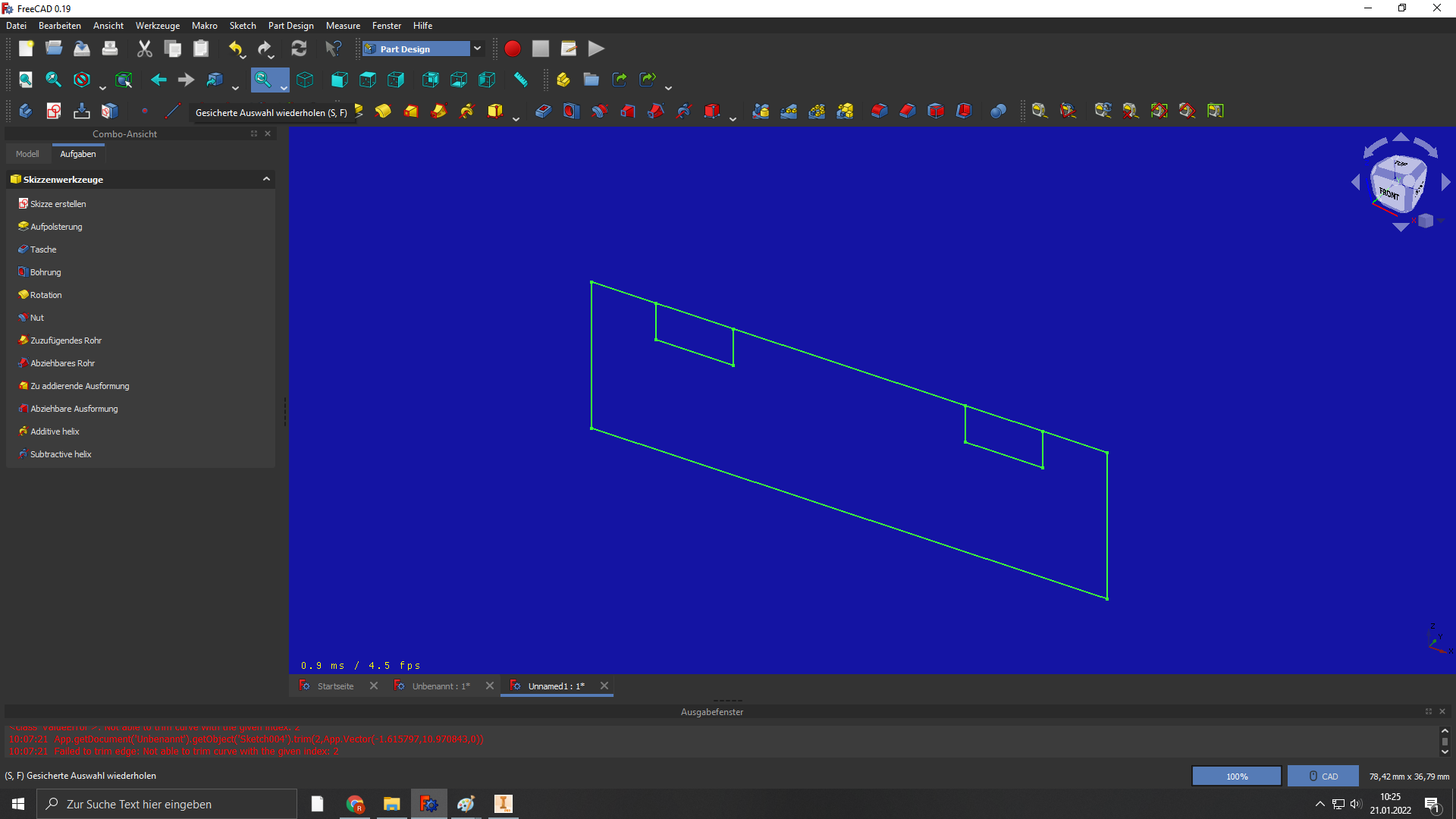Select the Pocket tool in the toolbar
Screen dimensions: 1456x819
(543, 111)
